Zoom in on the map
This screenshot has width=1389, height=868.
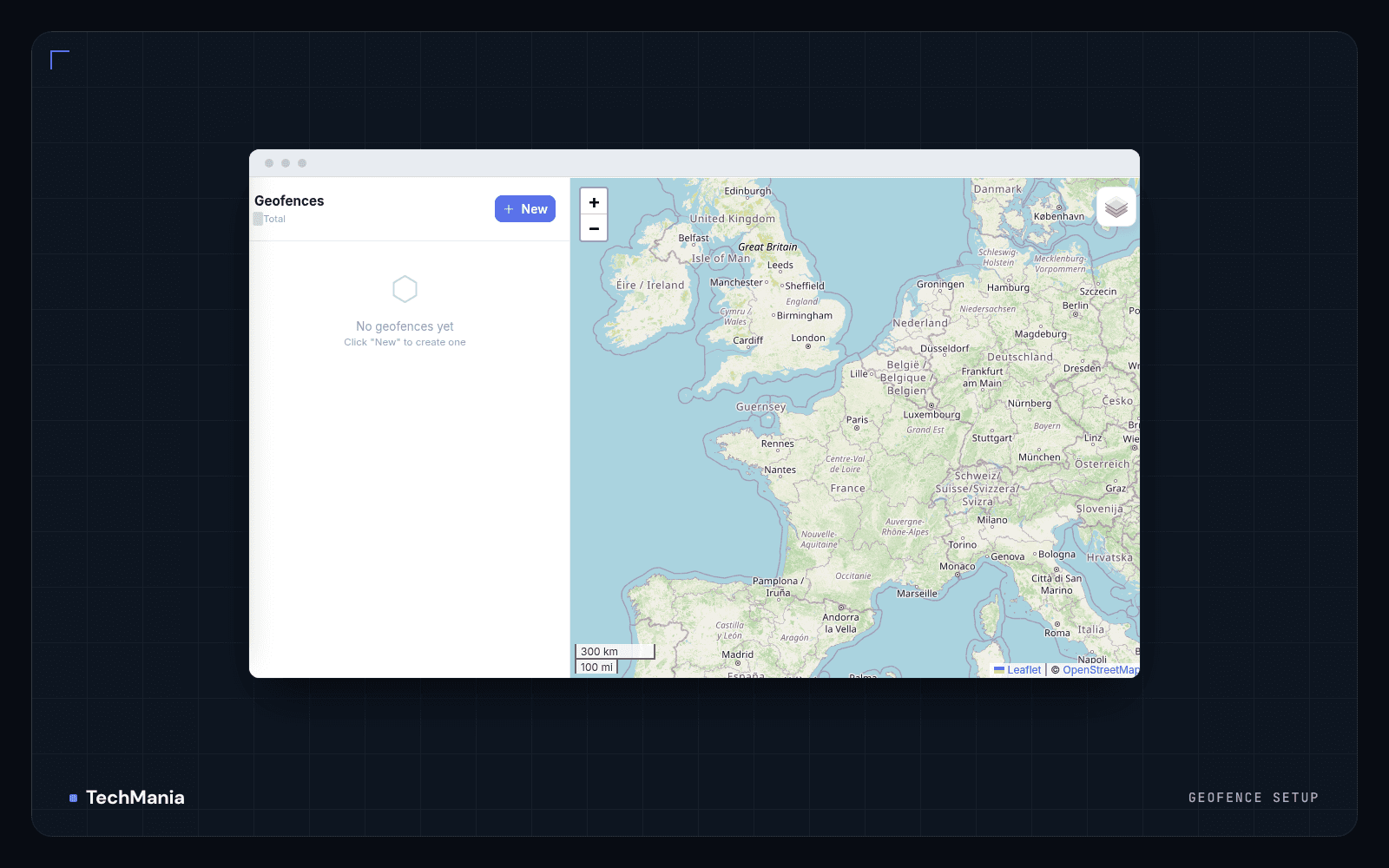(x=594, y=202)
